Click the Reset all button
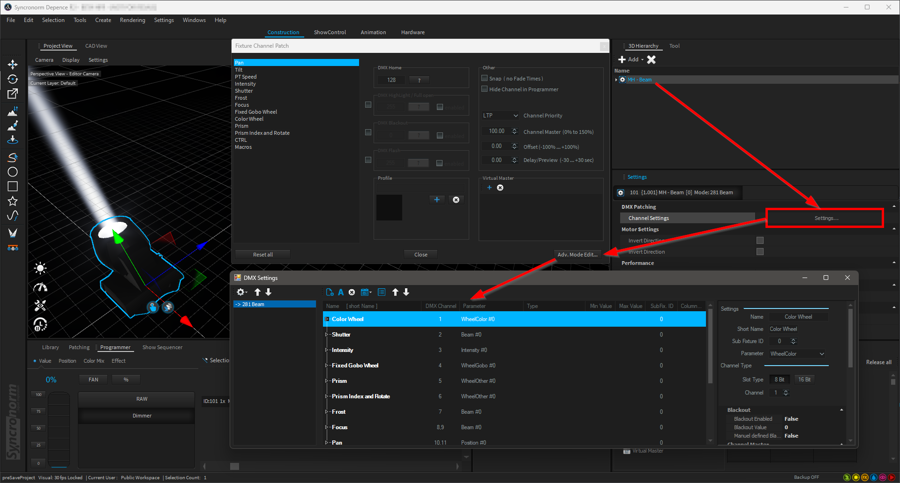The image size is (900, 483). tap(263, 254)
